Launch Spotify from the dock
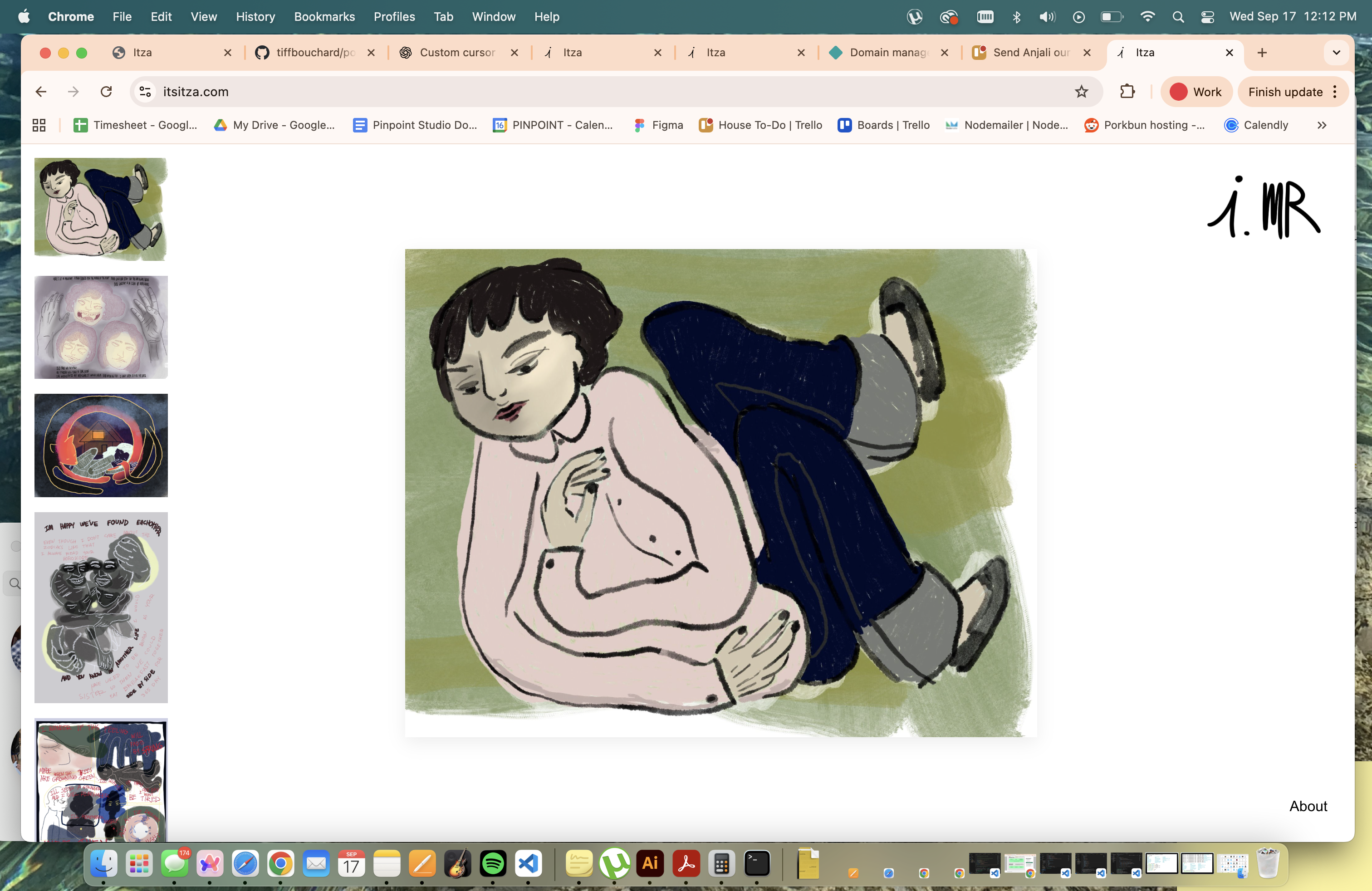 pyautogui.click(x=492, y=863)
